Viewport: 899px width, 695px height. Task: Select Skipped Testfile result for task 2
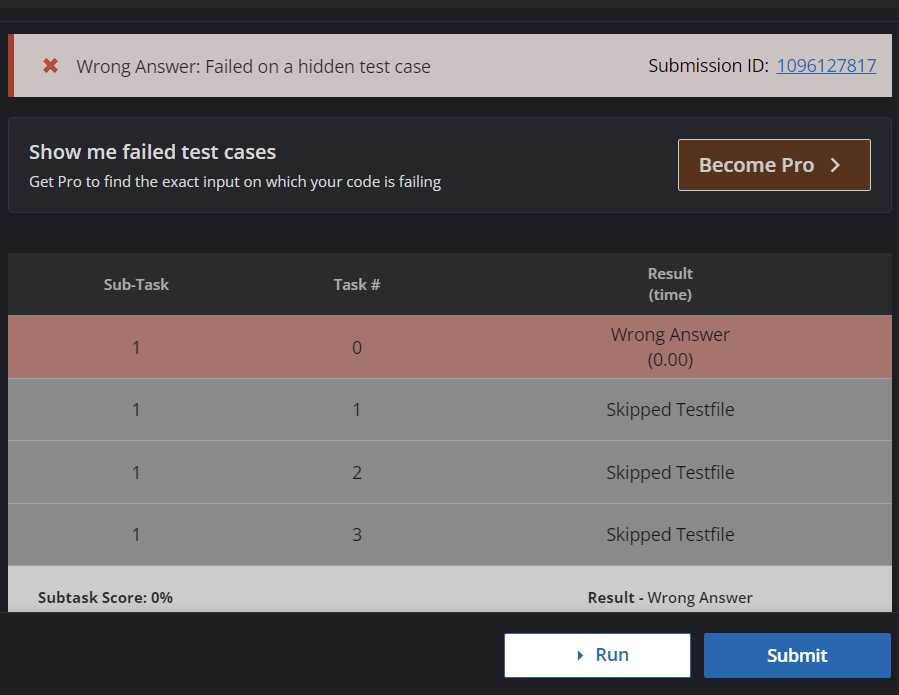670,473
